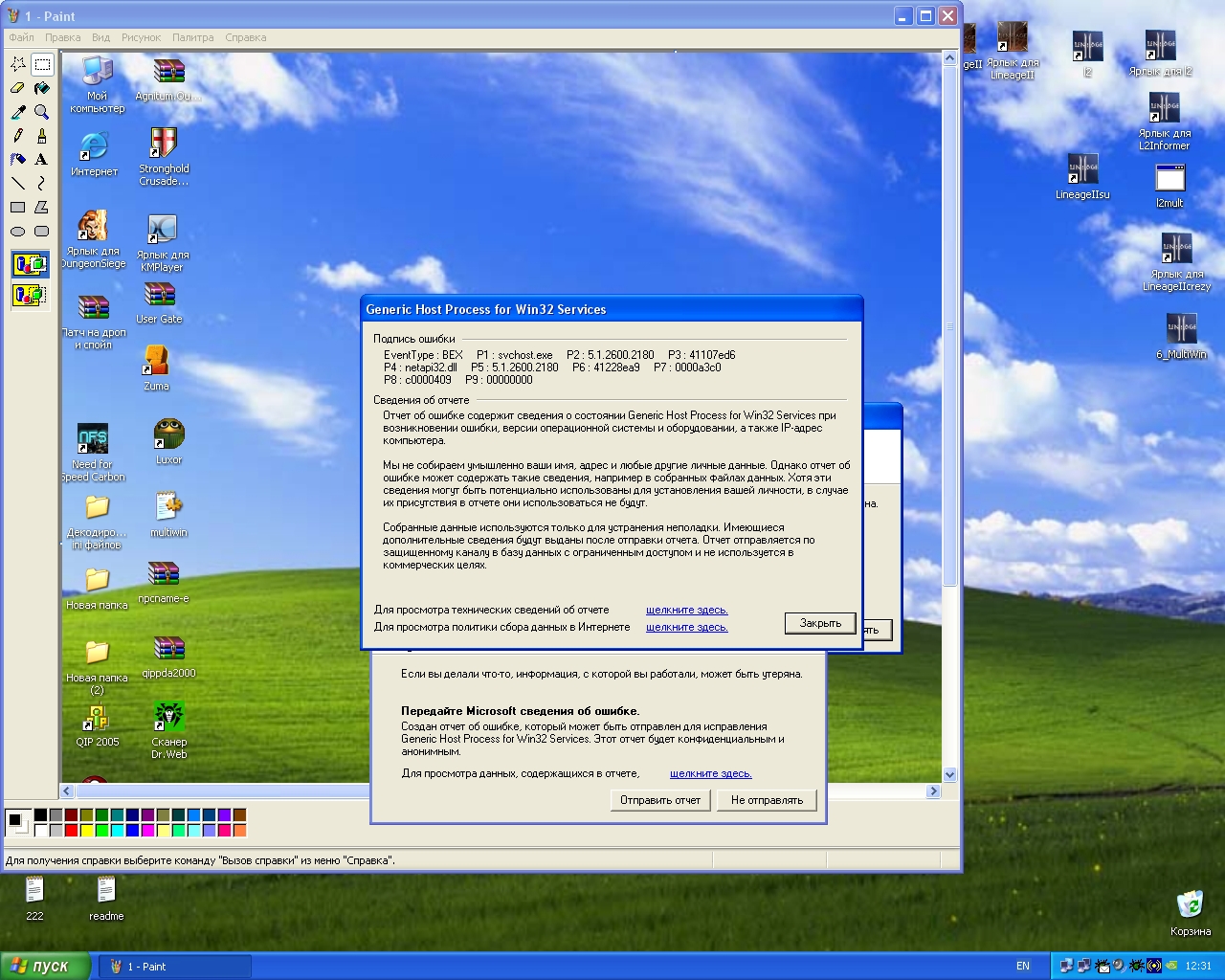Choose the brown palette color
1225x980 pixels.
[x=239, y=815]
